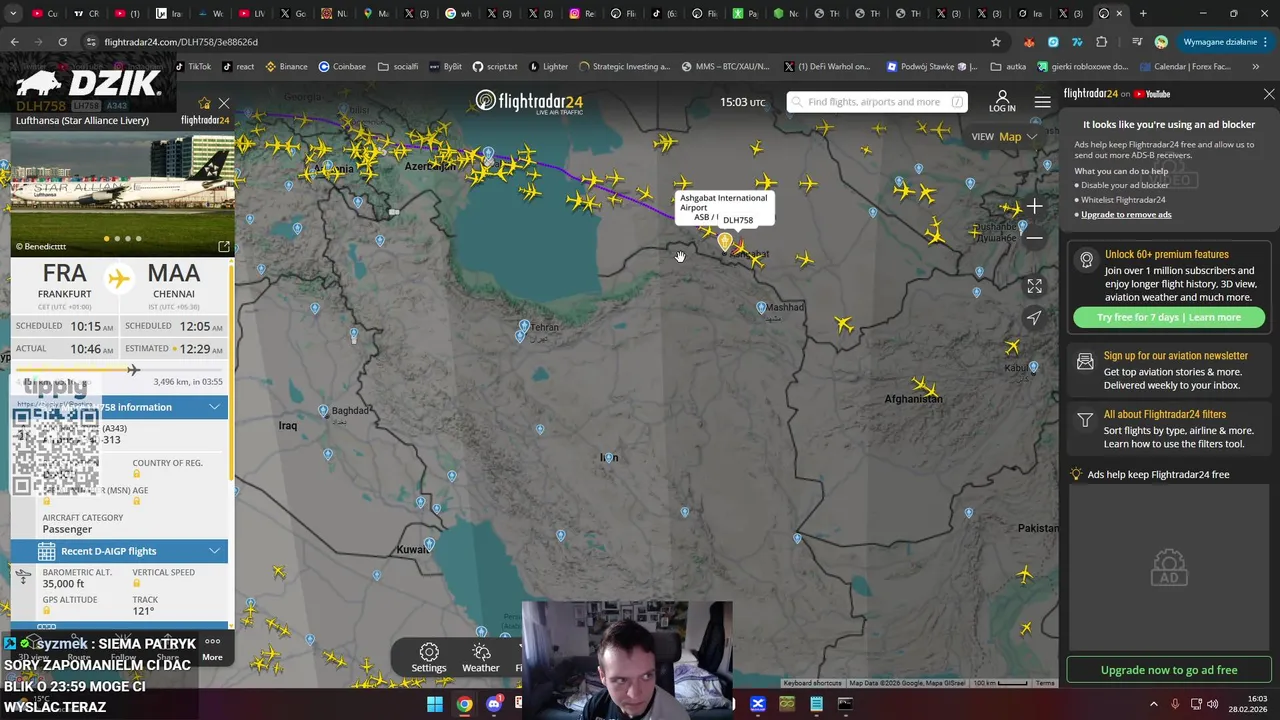The width and height of the screenshot is (1280, 720).
Task: Zoom out the map with the minus button
Action: click(x=1035, y=238)
